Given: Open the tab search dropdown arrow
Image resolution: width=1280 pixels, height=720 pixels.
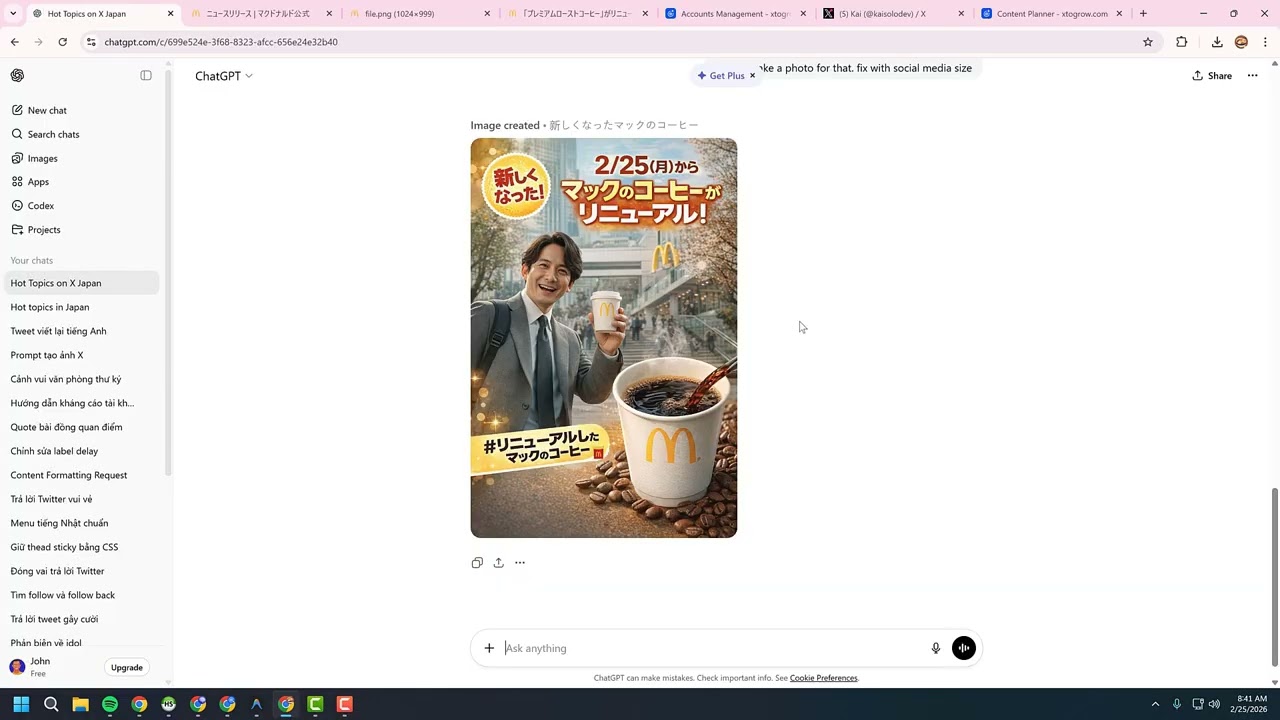Looking at the screenshot, I should 12,14.
